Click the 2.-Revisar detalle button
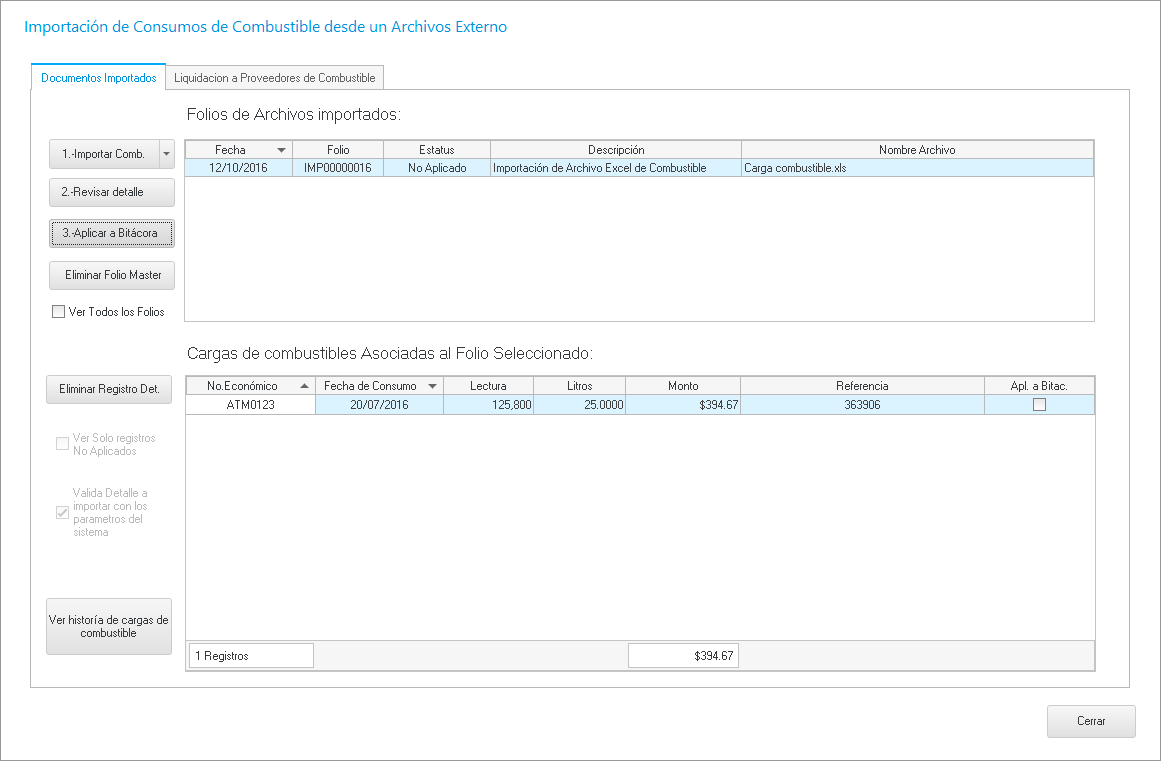Image resolution: width=1161 pixels, height=761 pixels. point(112,192)
